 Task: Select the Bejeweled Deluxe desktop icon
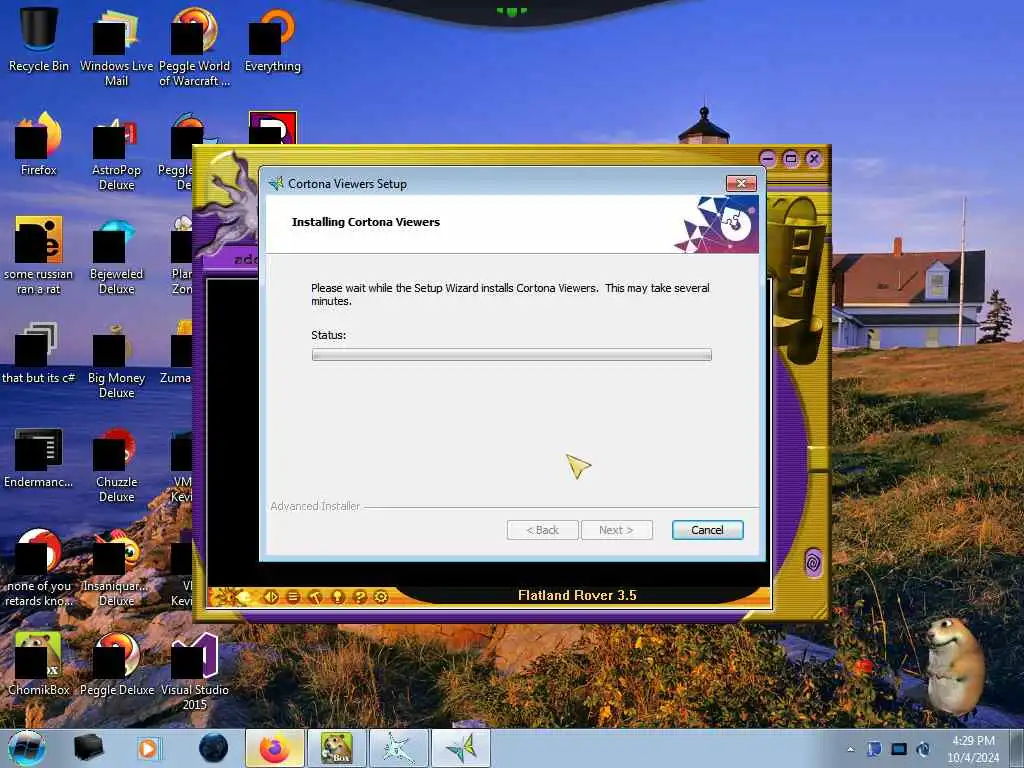click(x=116, y=255)
